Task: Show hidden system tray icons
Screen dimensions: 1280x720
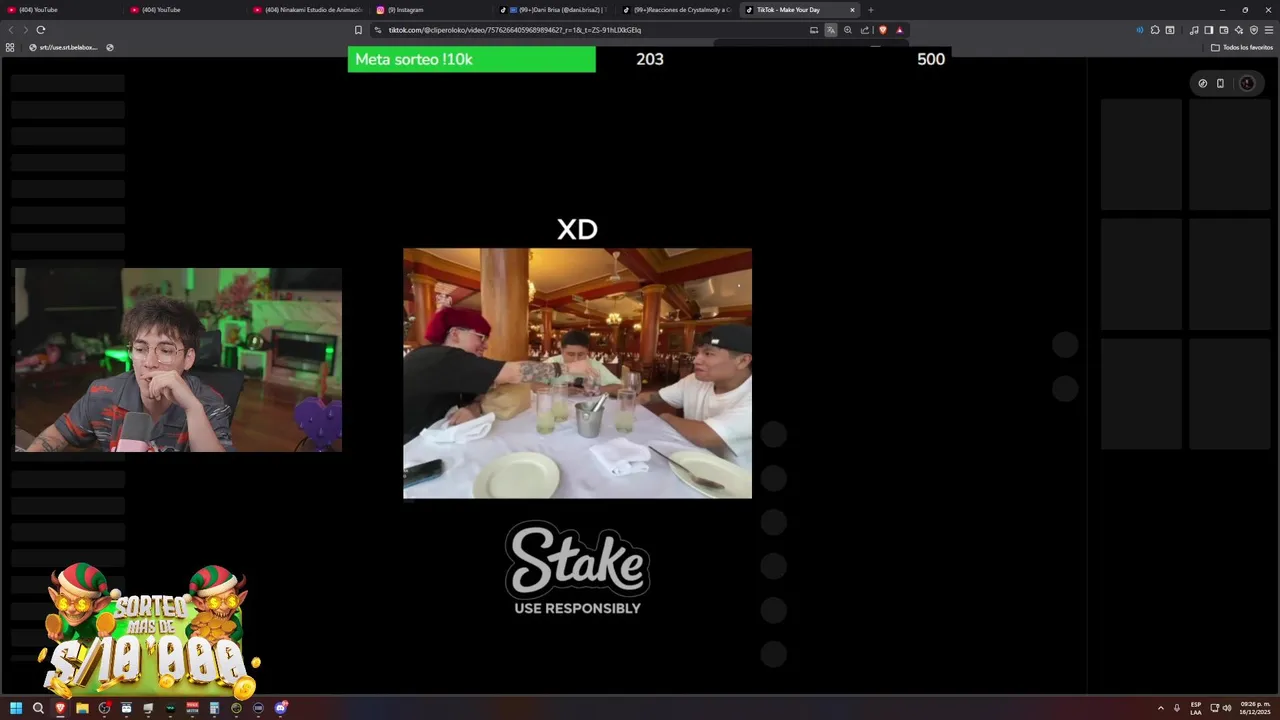Action: 1160,708
